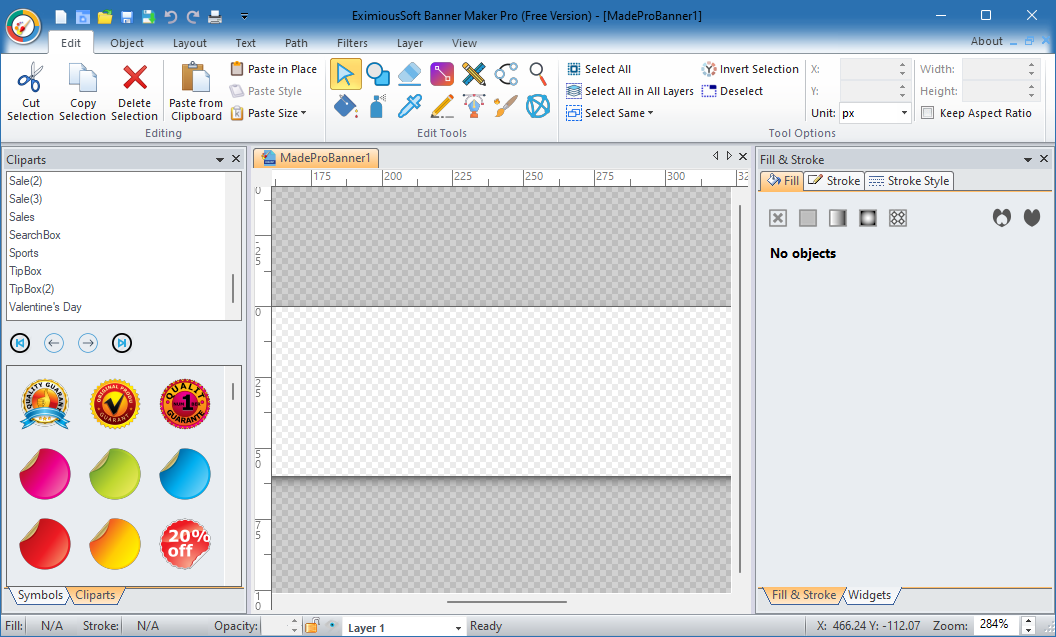Viewport: 1056px width, 637px height.
Task: Select the Spray can tool
Action: point(378,105)
